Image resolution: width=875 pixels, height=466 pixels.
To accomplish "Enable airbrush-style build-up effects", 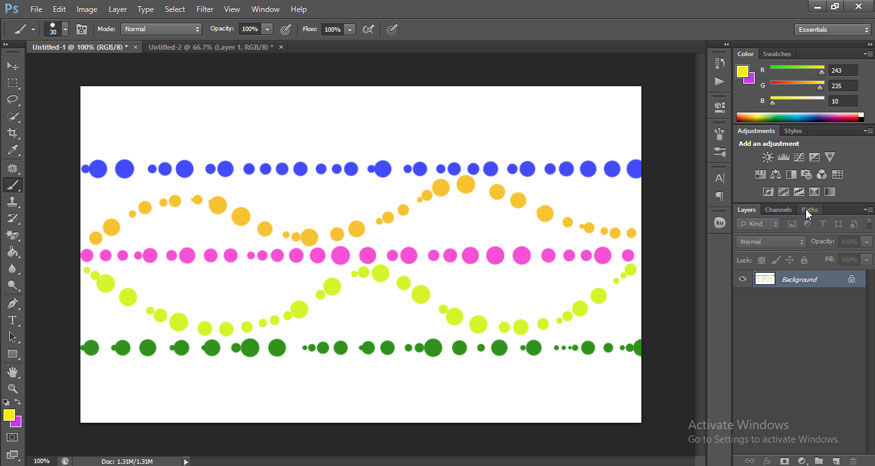I will [x=371, y=29].
